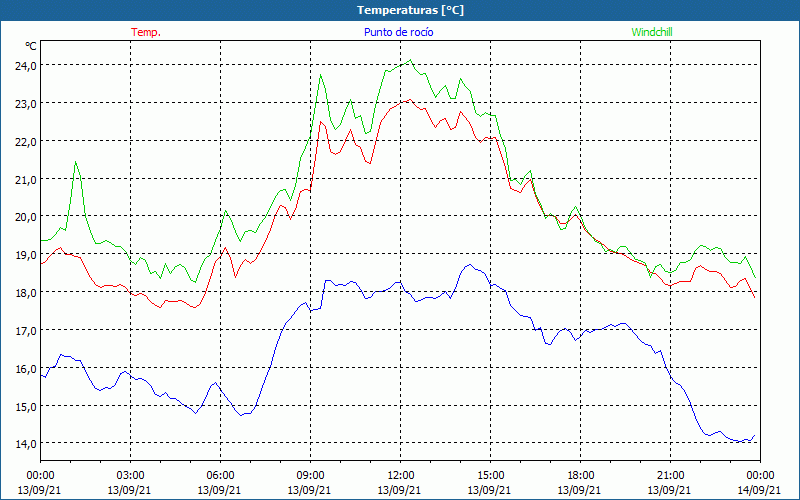Click the 21,0 y-axis value
Screen dimensions: 800x500
26,179
